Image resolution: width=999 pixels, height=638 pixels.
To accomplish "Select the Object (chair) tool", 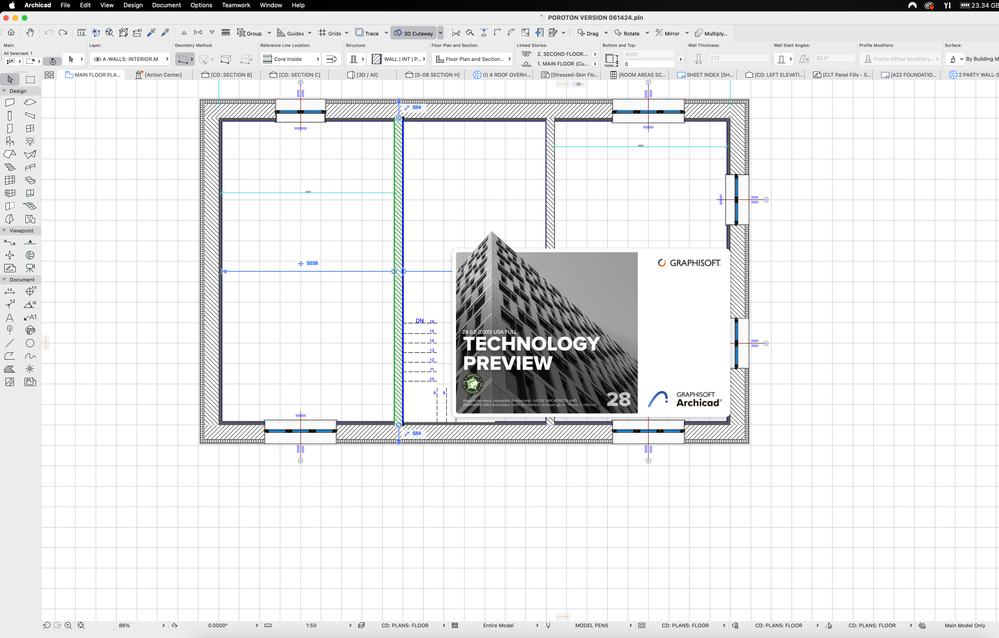I will click(10, 141).
